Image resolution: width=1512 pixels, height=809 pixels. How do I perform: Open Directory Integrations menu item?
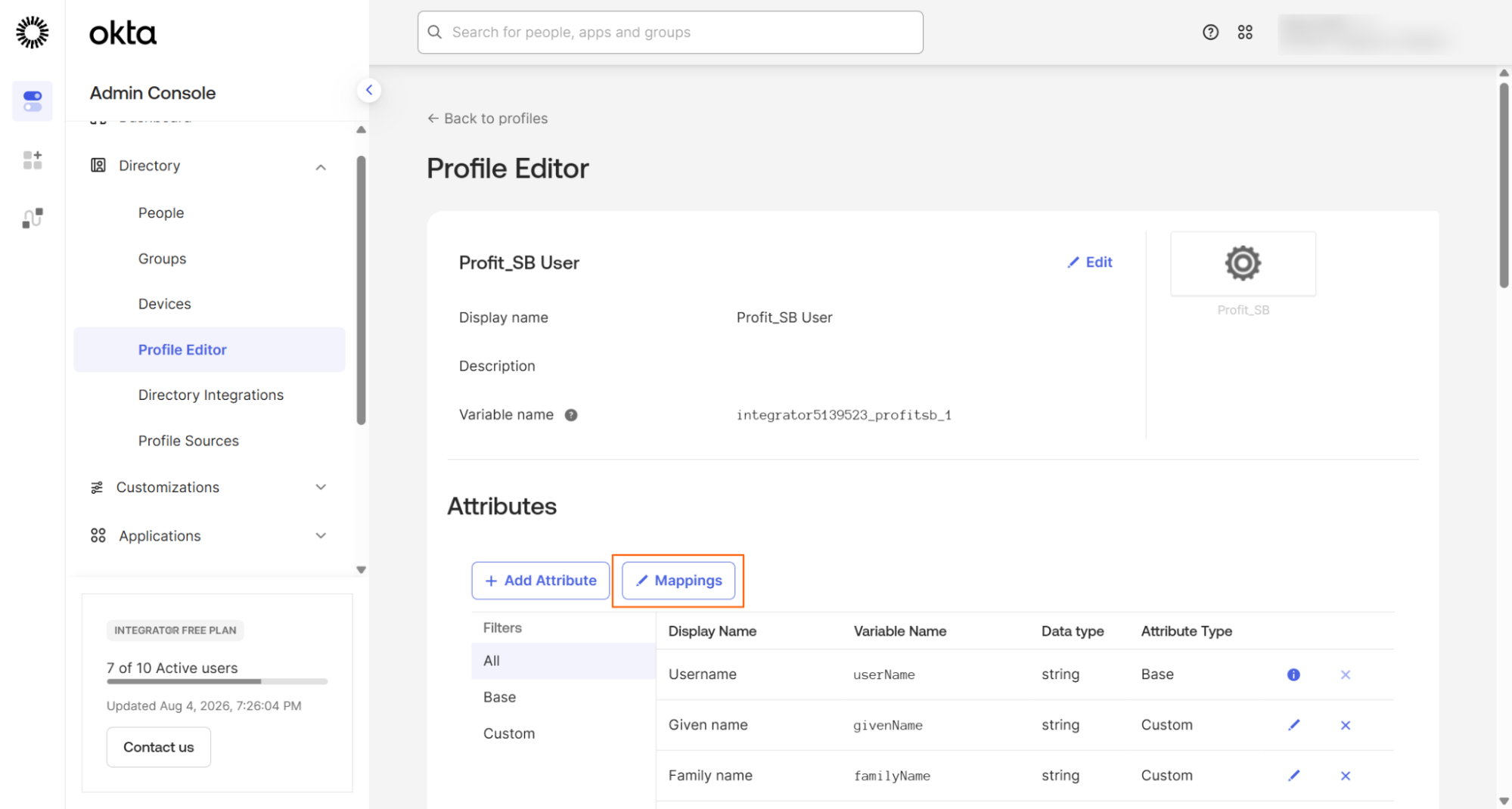coord(210,395)
